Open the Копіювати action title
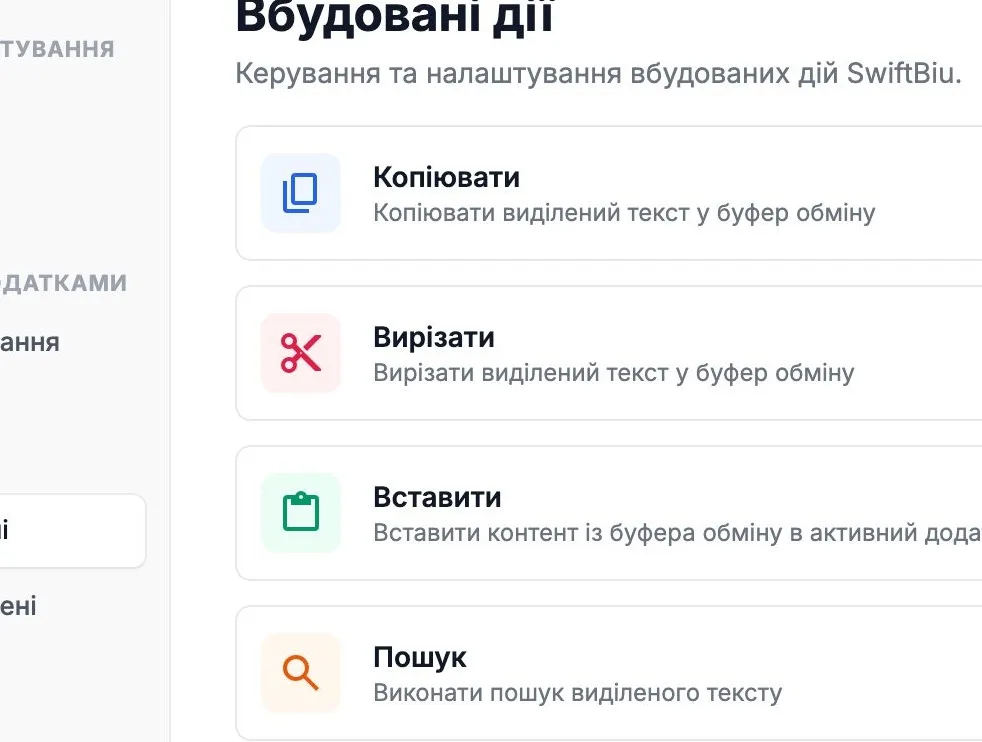Screen dimensions: 982x742 (447, 177)
